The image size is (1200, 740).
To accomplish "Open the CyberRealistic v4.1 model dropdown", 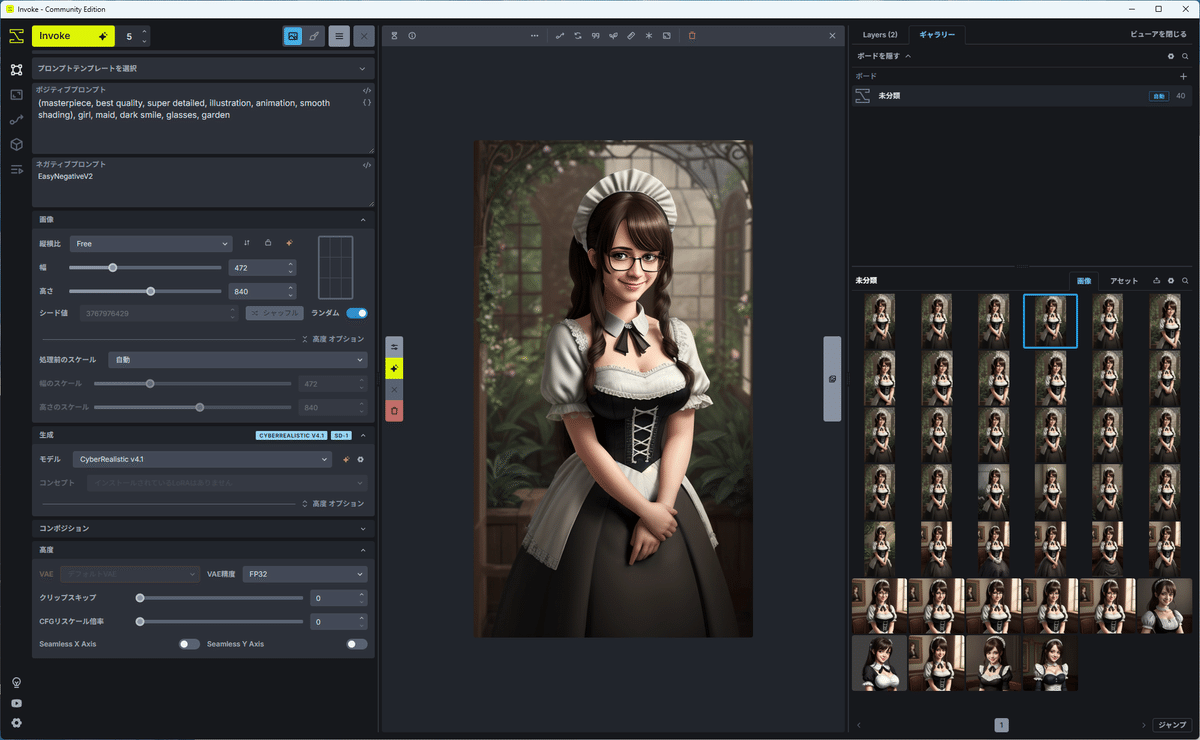I will click(x=202, y=459).
